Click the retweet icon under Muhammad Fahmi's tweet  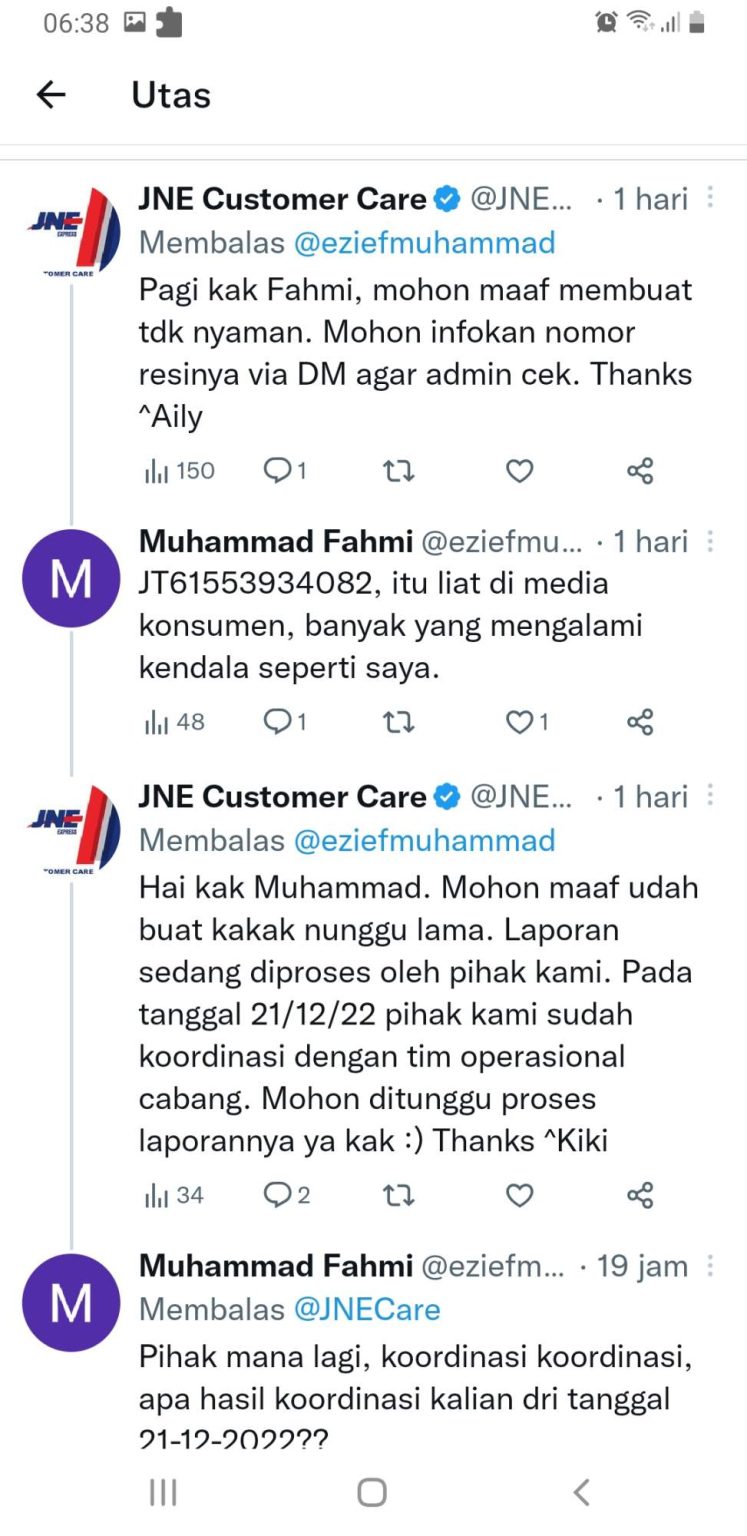pos(398,721)
